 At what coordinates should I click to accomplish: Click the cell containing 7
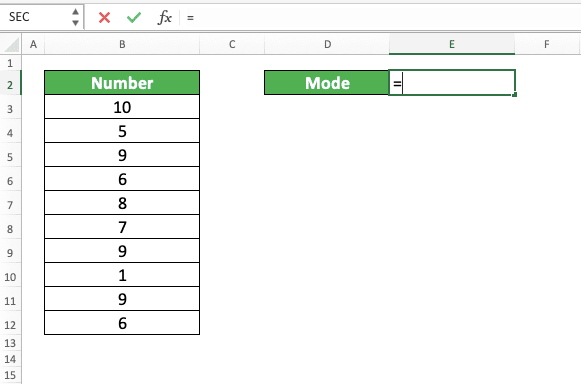[x=122, y=227]
